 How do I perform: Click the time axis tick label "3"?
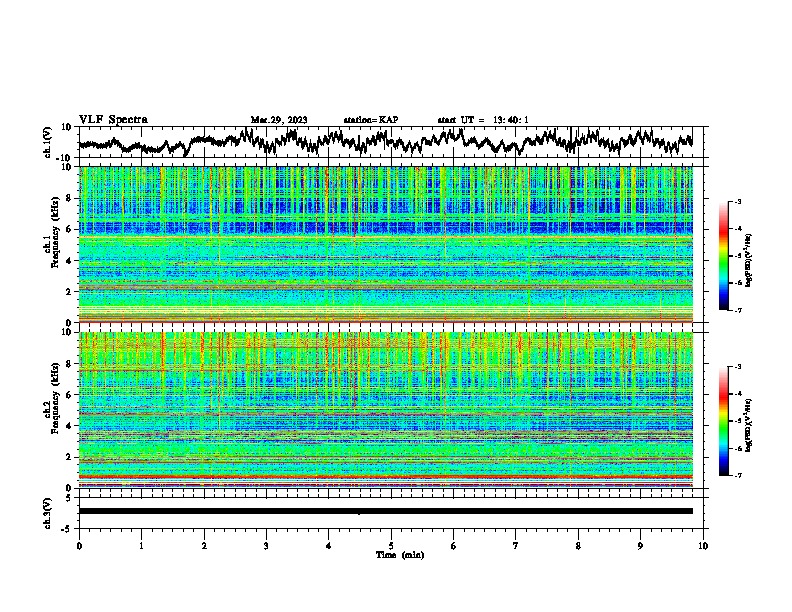coord(266,546)
